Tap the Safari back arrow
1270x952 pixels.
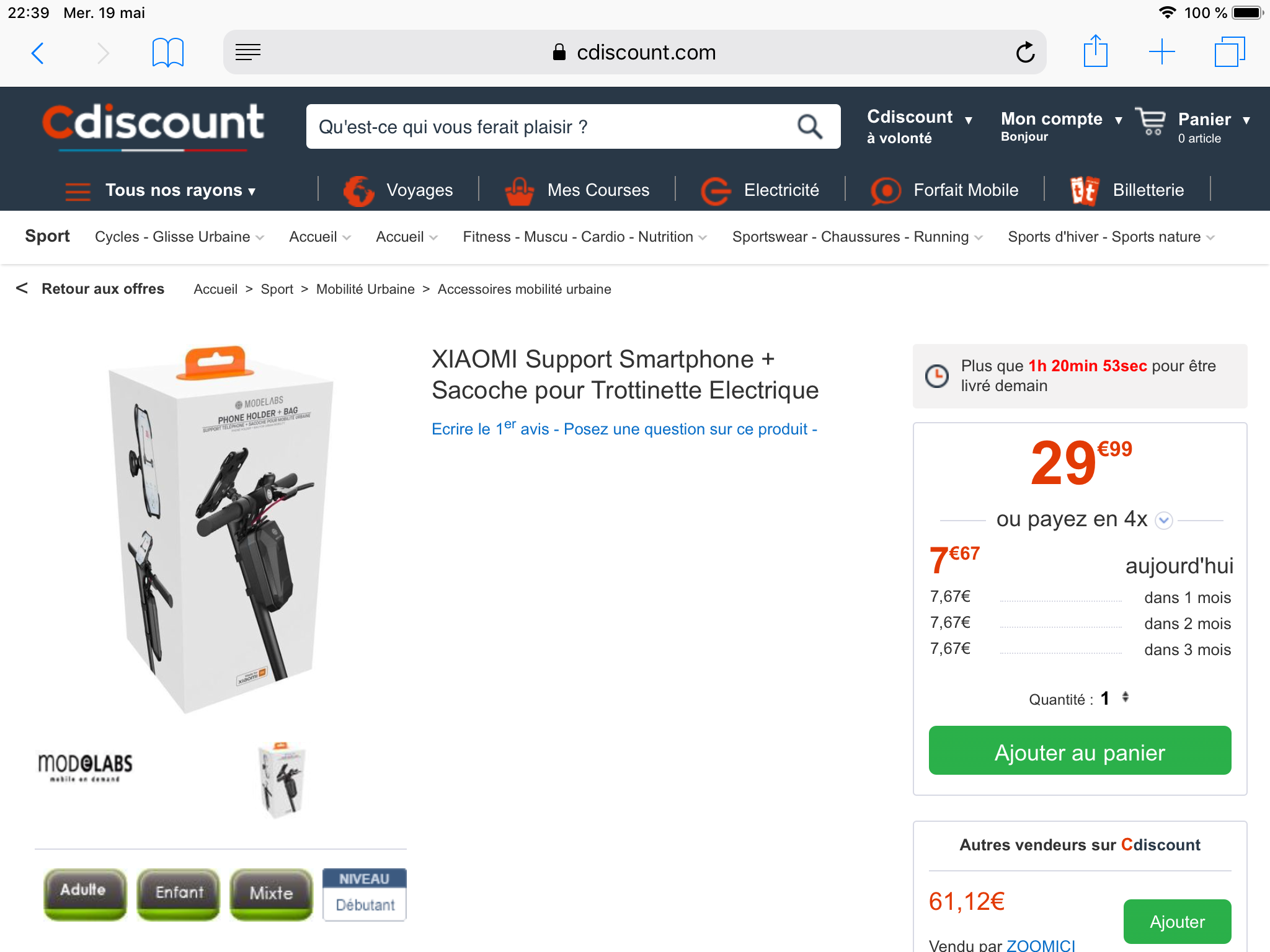point(38,53)
